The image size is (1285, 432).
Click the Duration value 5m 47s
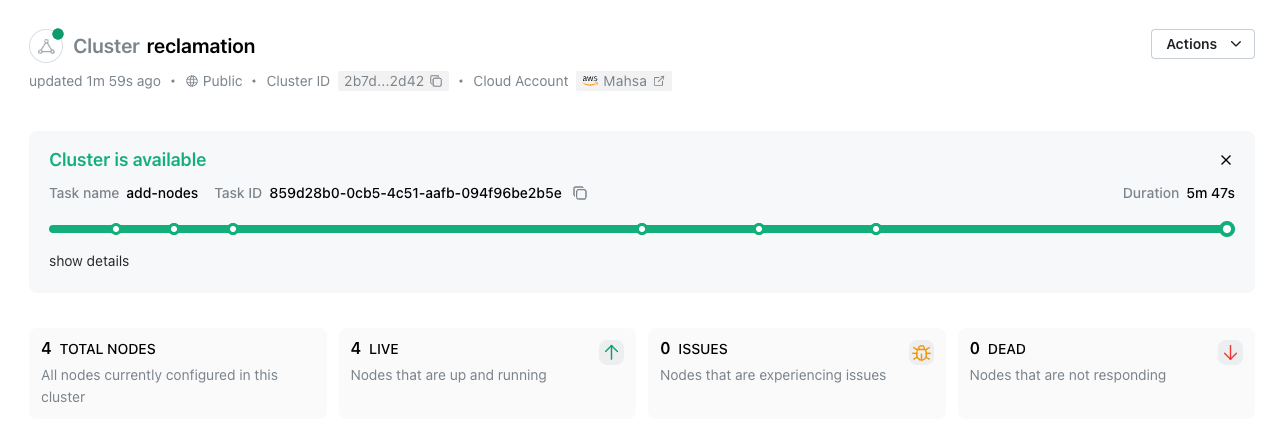tap(1210, 193)
